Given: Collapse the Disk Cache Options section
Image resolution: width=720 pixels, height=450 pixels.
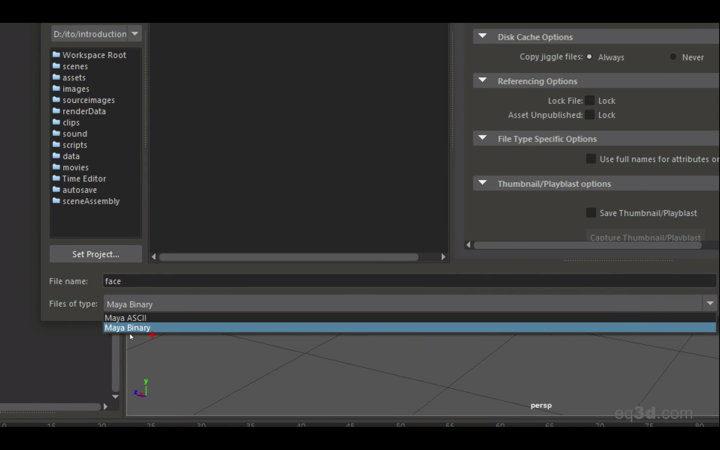Looking at the screenshot, I should pos(481,37).
